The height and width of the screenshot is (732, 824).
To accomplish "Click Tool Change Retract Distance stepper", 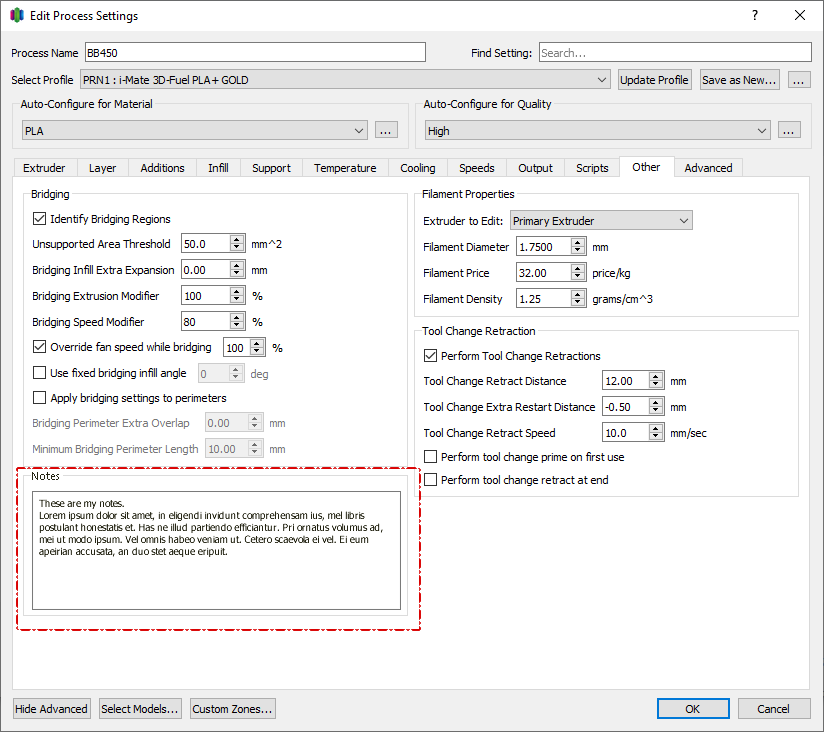I will pos(655,380).
